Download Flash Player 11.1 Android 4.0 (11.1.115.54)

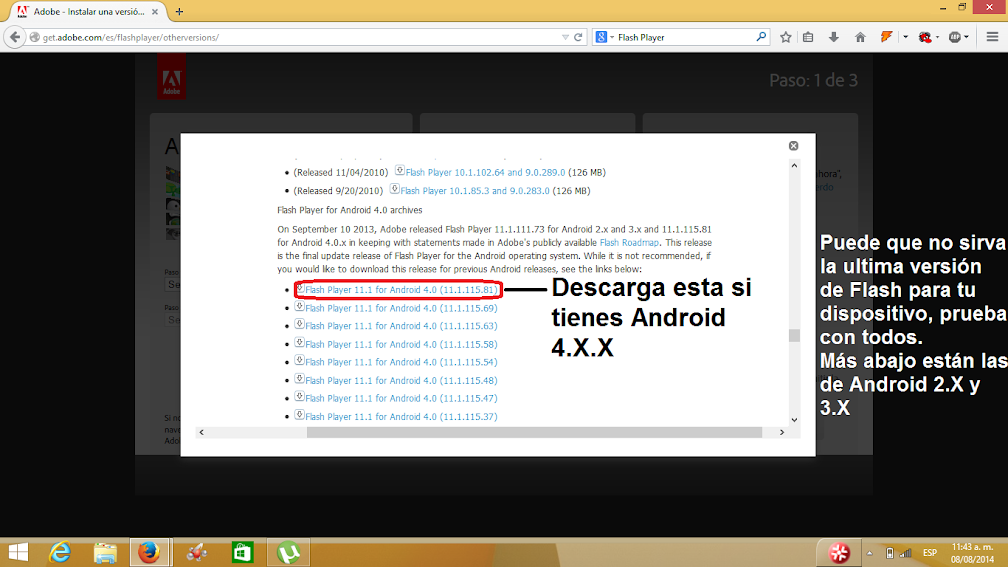pos(401,362)
